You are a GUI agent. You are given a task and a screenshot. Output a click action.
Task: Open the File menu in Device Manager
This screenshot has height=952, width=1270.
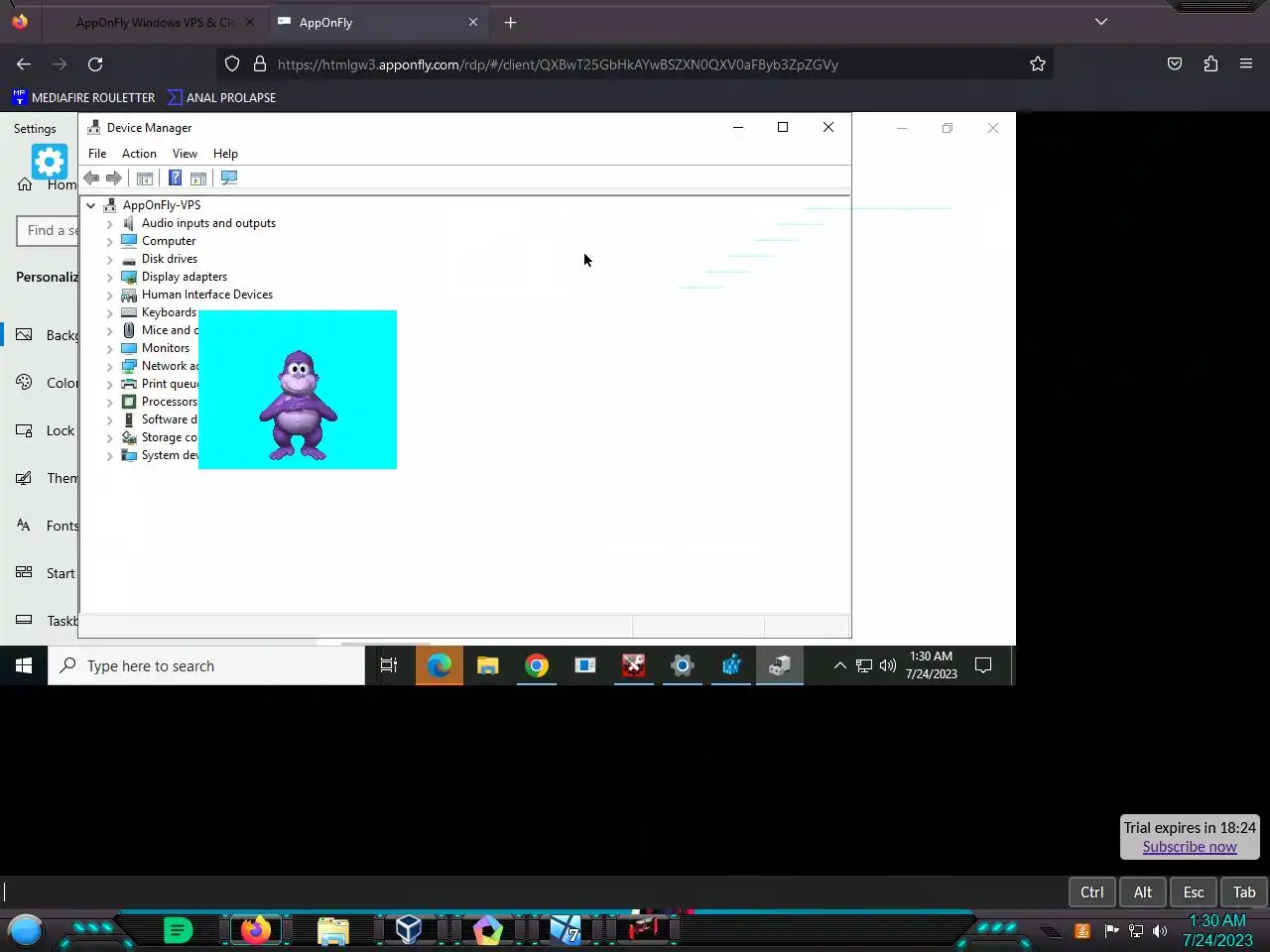coord(97,154)
